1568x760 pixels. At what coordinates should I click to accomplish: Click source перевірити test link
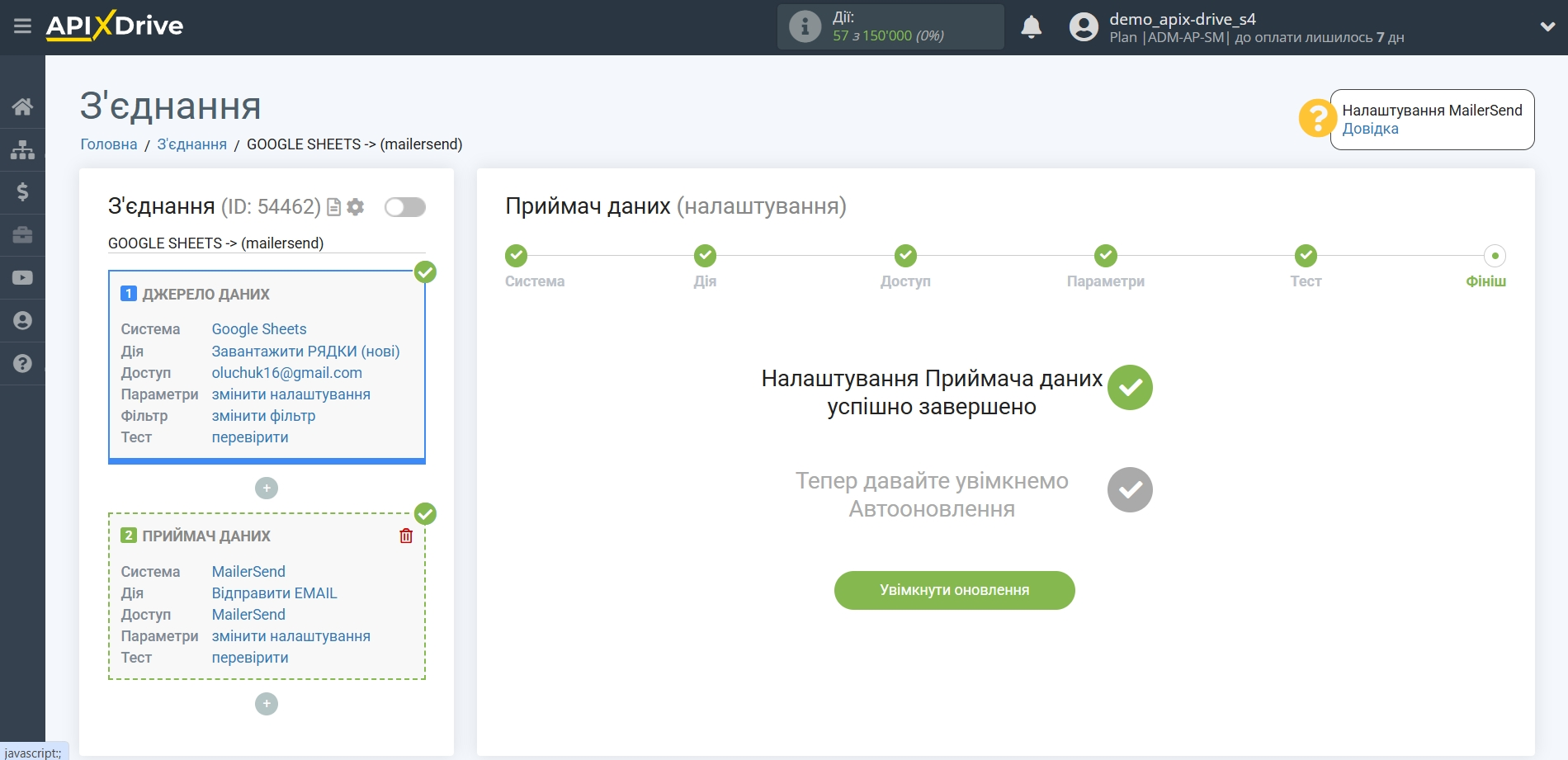tap(250, 437)
